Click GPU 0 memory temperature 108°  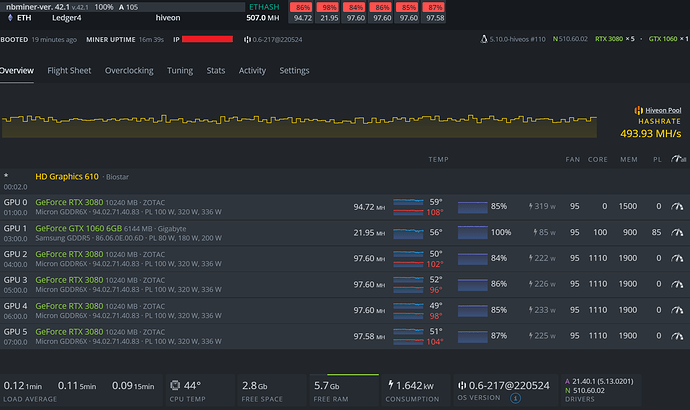tap(435, 212)
